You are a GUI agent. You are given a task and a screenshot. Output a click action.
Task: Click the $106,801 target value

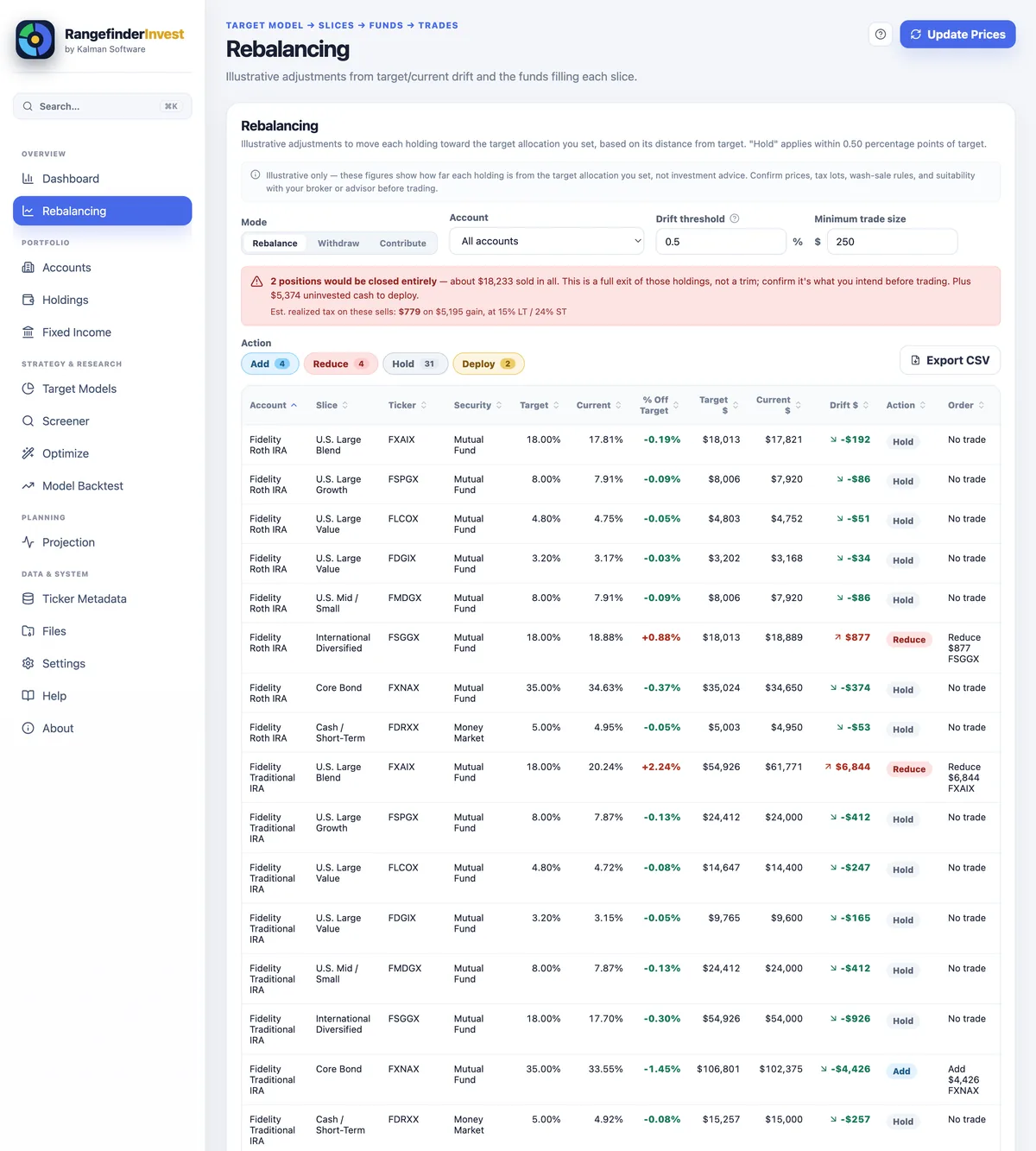[718, 1069]
